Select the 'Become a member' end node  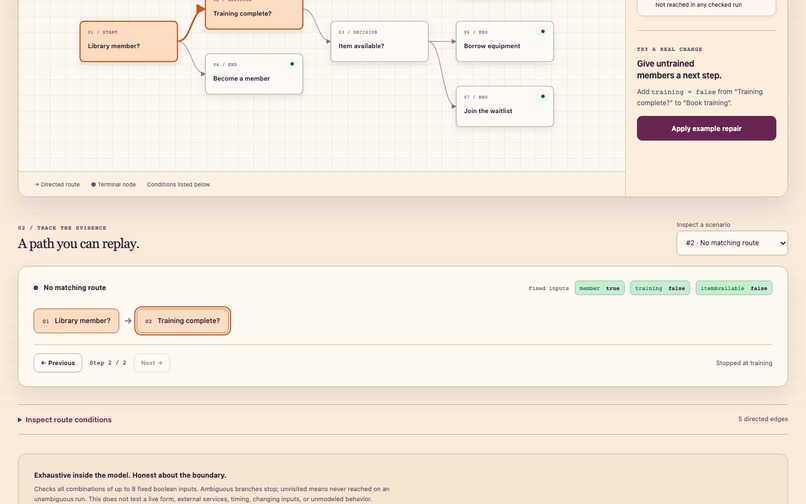[254, 74]
